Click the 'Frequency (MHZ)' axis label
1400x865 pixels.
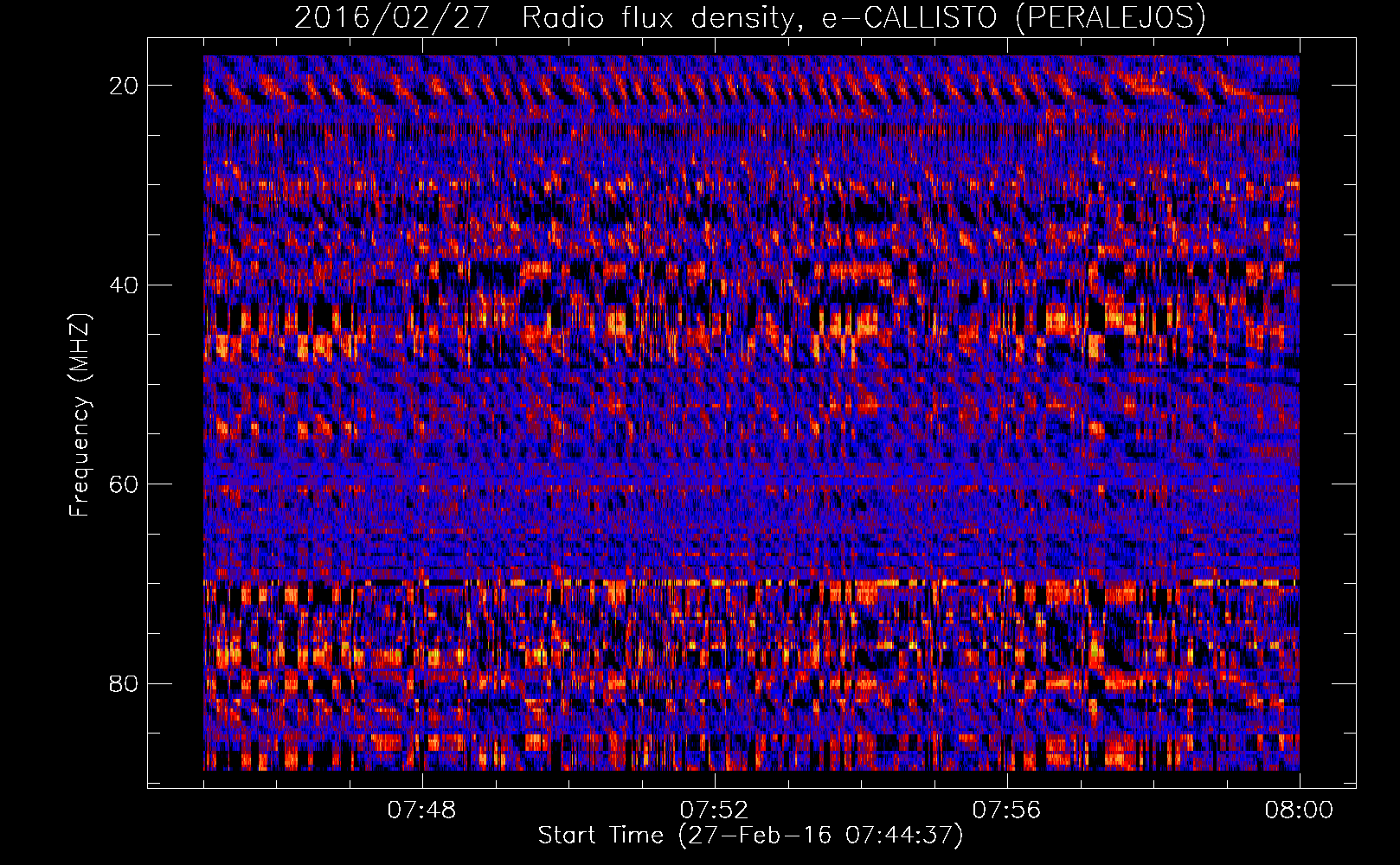[x=80, y=415]
